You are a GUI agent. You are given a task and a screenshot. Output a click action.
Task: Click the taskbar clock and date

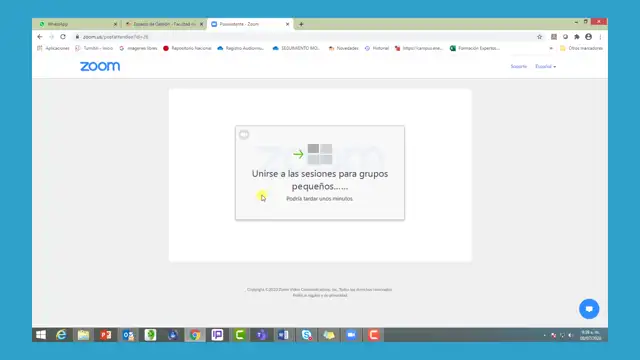point(590,335)
